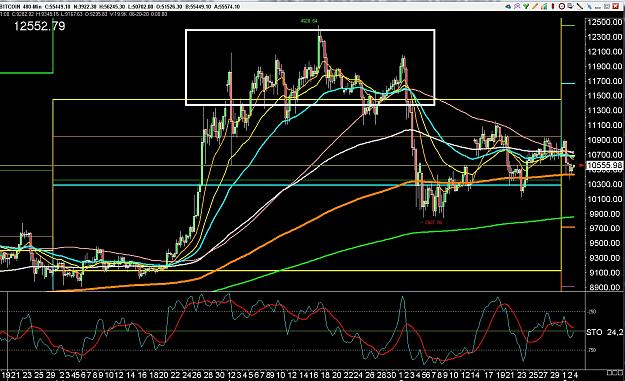This screenshot has width=625, height=381.
Task: Click the 11700.00 price axis label
Action: 605,81
